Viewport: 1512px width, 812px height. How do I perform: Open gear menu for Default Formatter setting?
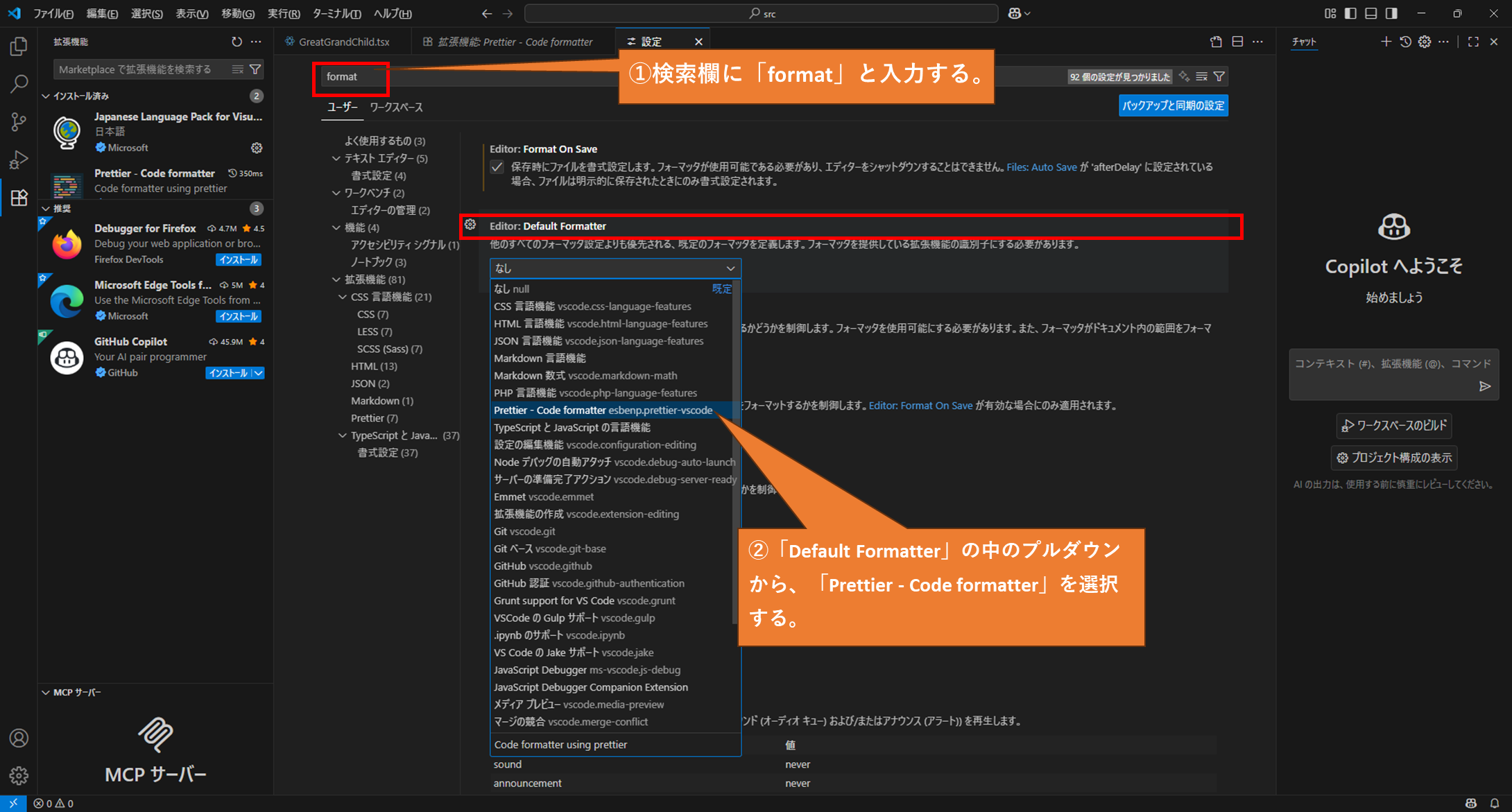pyautogui.click(x=470, y=225)
